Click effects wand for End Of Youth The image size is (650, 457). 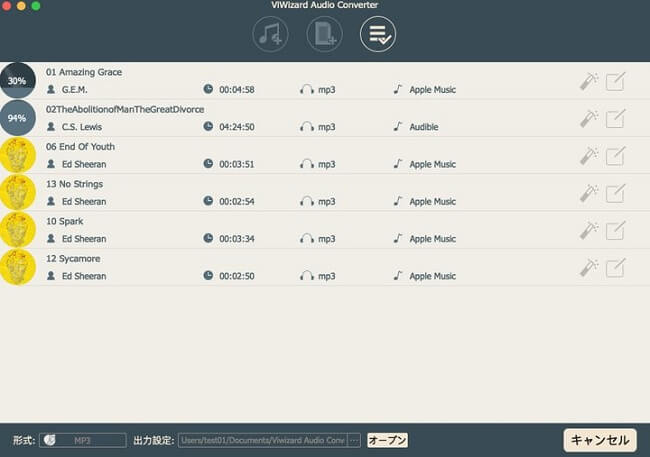(589, 156)
